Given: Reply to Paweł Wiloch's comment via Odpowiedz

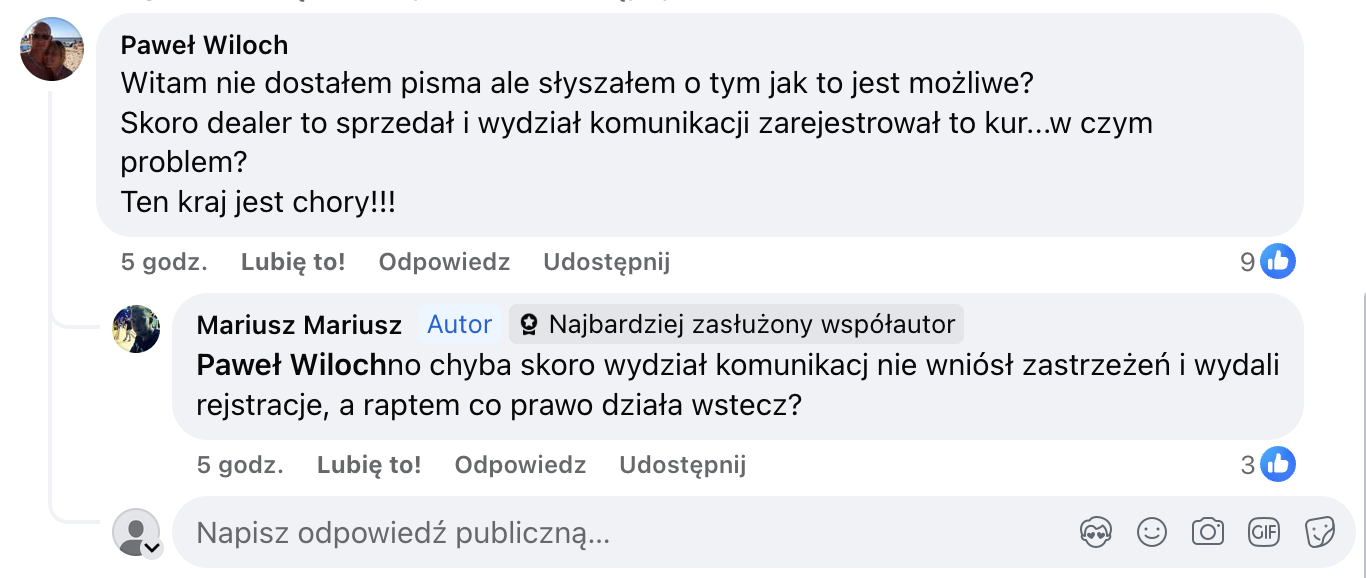Looking at the screenshot, I should (x=444, y=262).
